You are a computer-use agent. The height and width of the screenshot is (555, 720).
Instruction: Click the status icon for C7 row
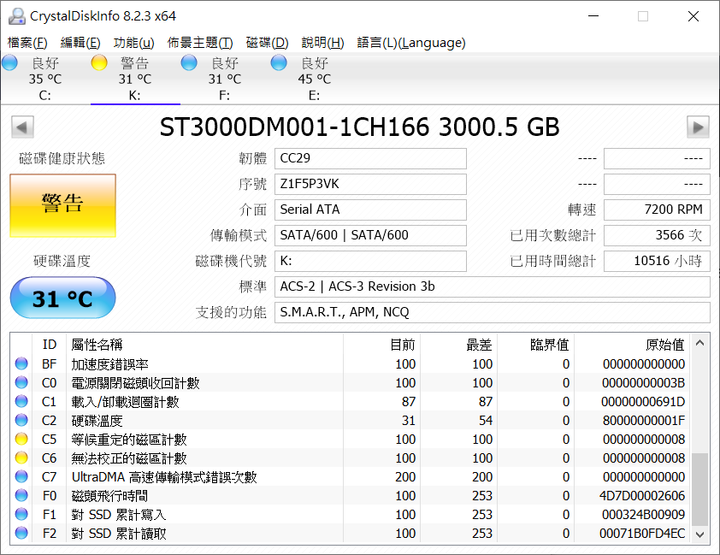[x=22, y=477]
